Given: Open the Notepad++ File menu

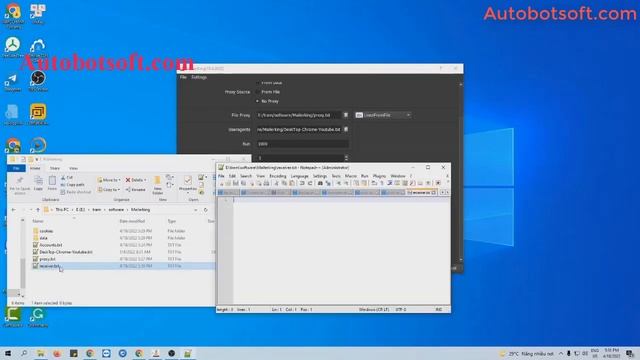Looking at the screenshot, I should 221,176.
